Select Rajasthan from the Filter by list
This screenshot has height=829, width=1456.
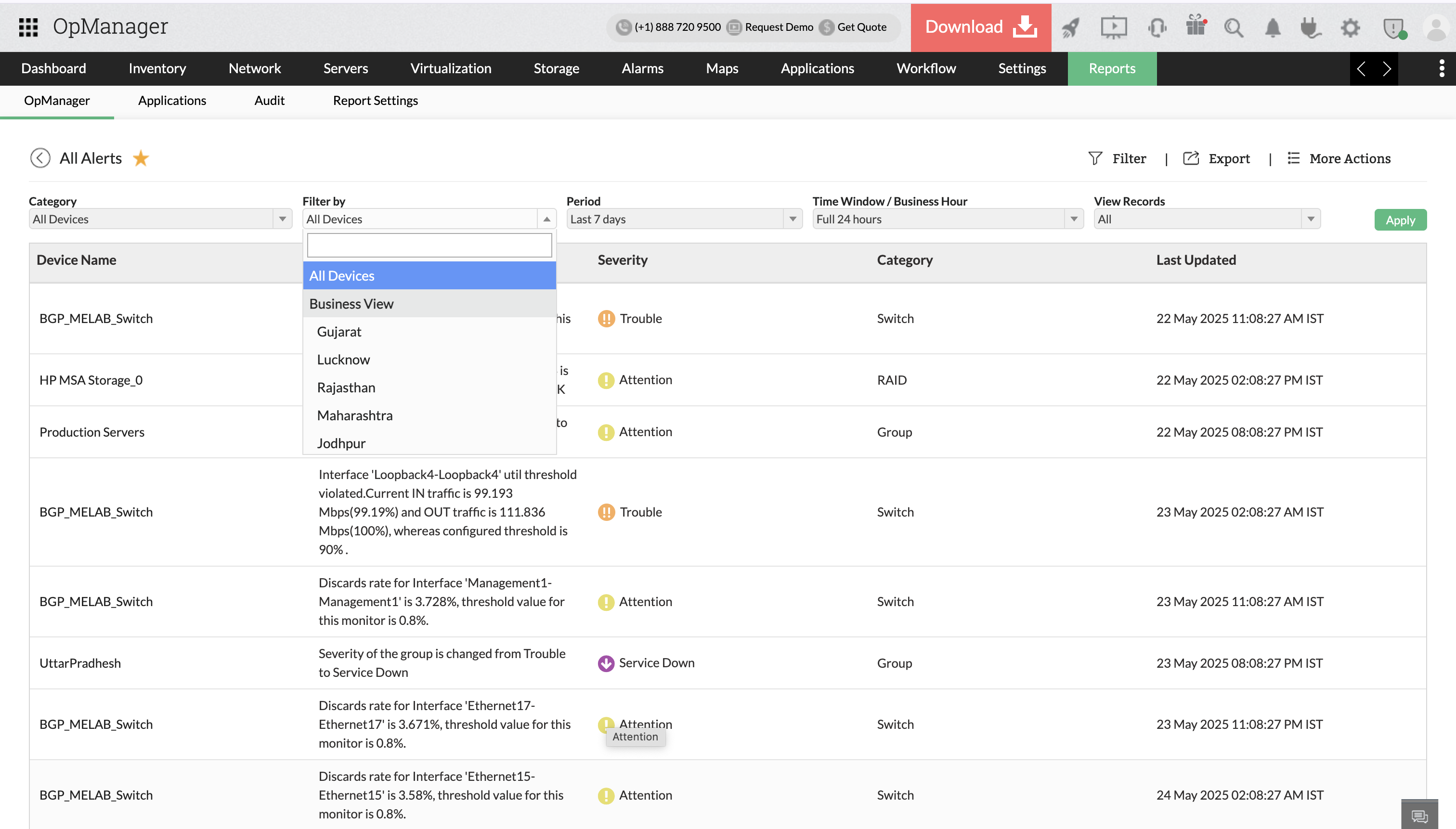point(346,387)
